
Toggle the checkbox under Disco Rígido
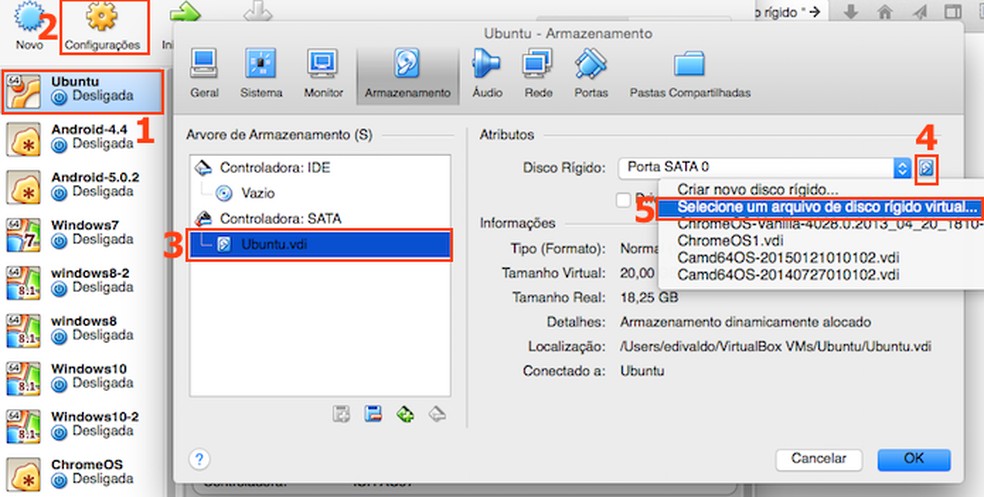click(623, 200)
